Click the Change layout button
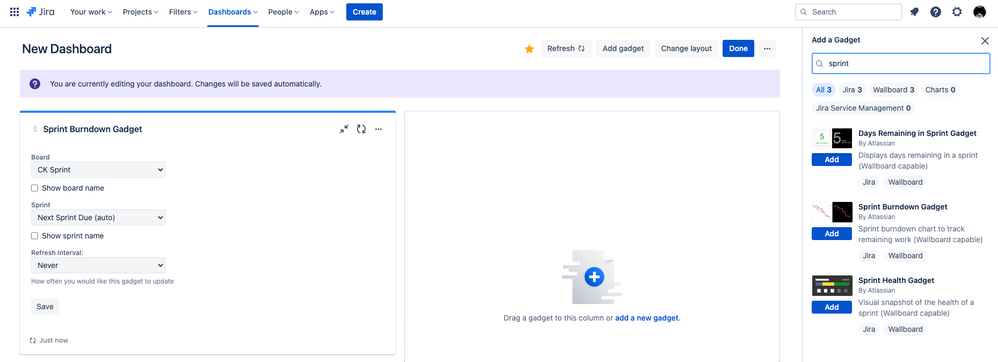 tap(686, 48)
